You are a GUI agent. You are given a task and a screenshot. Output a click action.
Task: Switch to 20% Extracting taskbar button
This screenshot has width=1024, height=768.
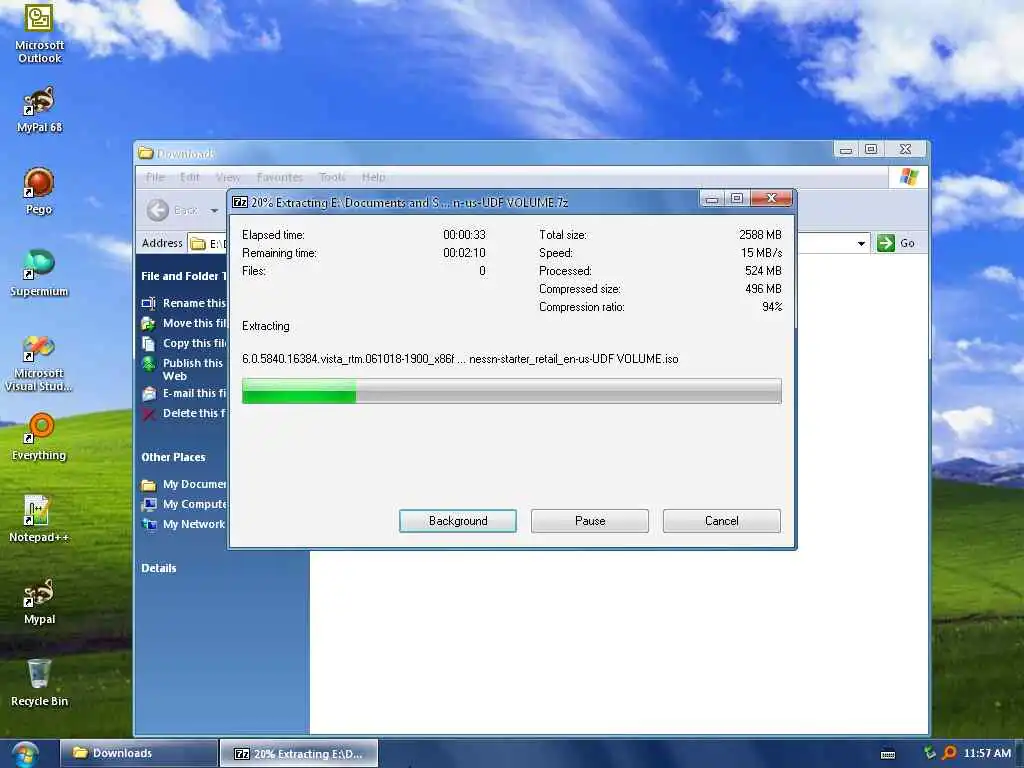[x=298, y=754]
